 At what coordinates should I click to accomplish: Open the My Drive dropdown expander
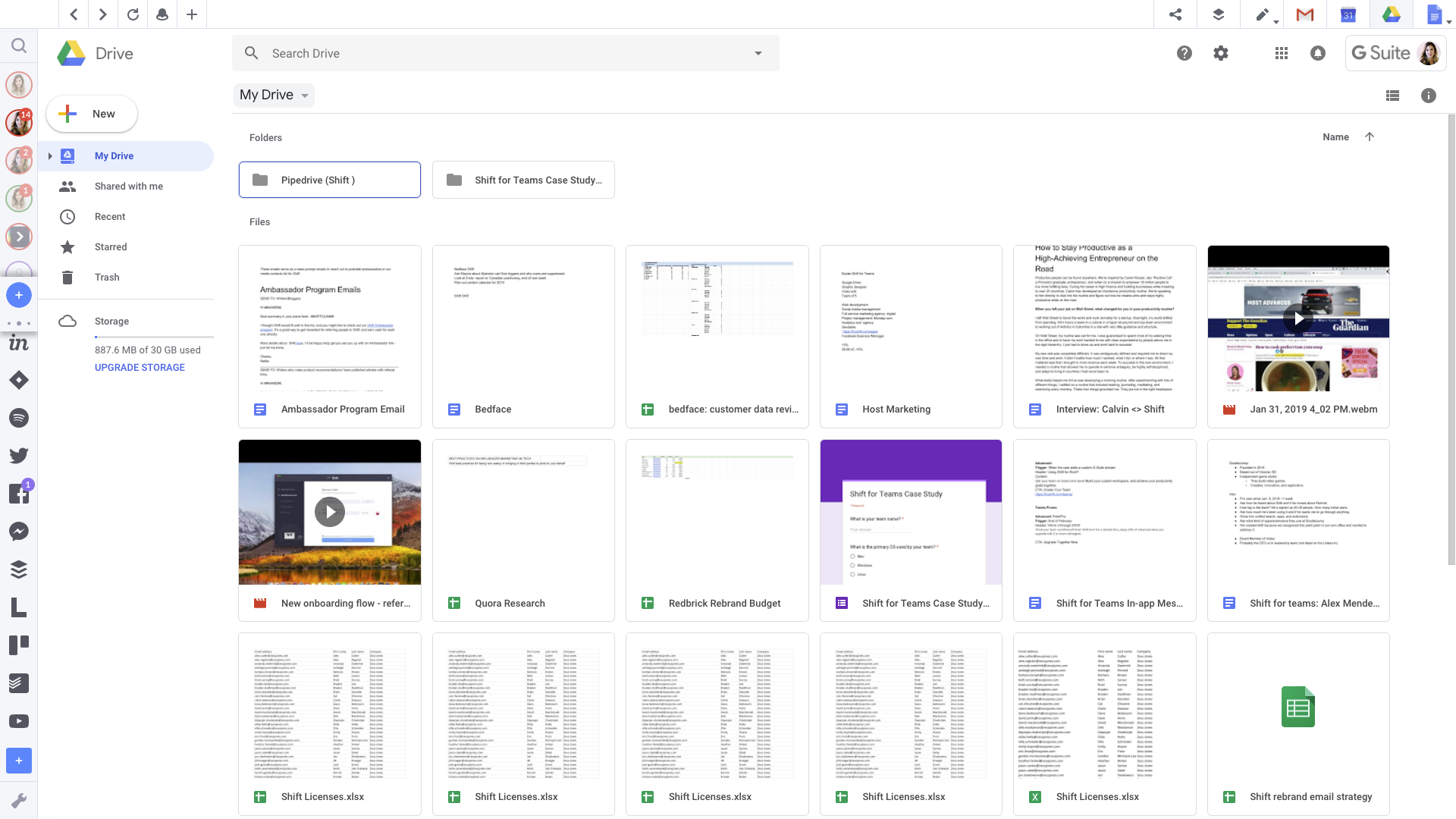305,95
